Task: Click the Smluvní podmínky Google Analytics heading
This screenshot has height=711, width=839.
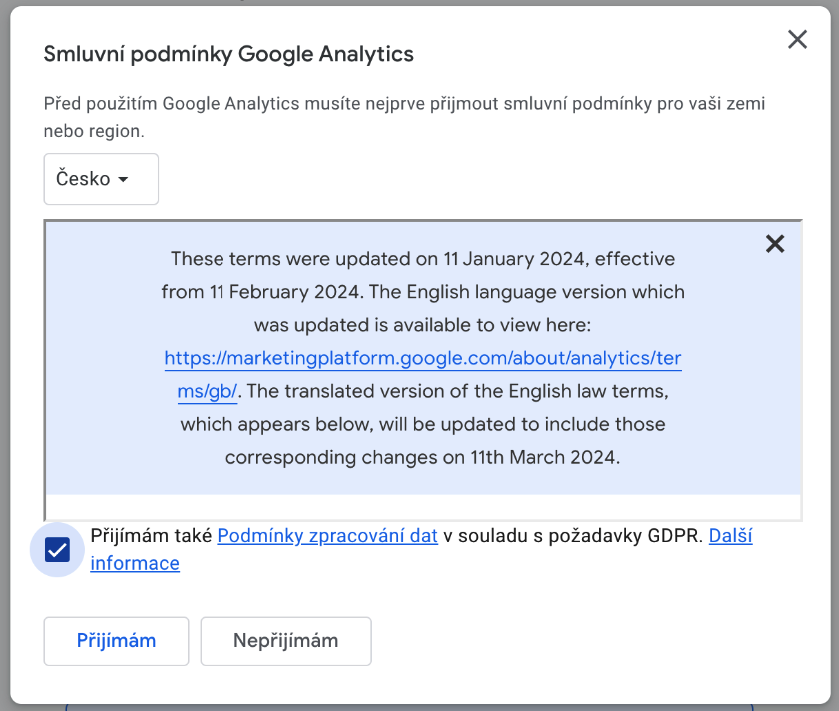Action: click(x=228, y=54)
